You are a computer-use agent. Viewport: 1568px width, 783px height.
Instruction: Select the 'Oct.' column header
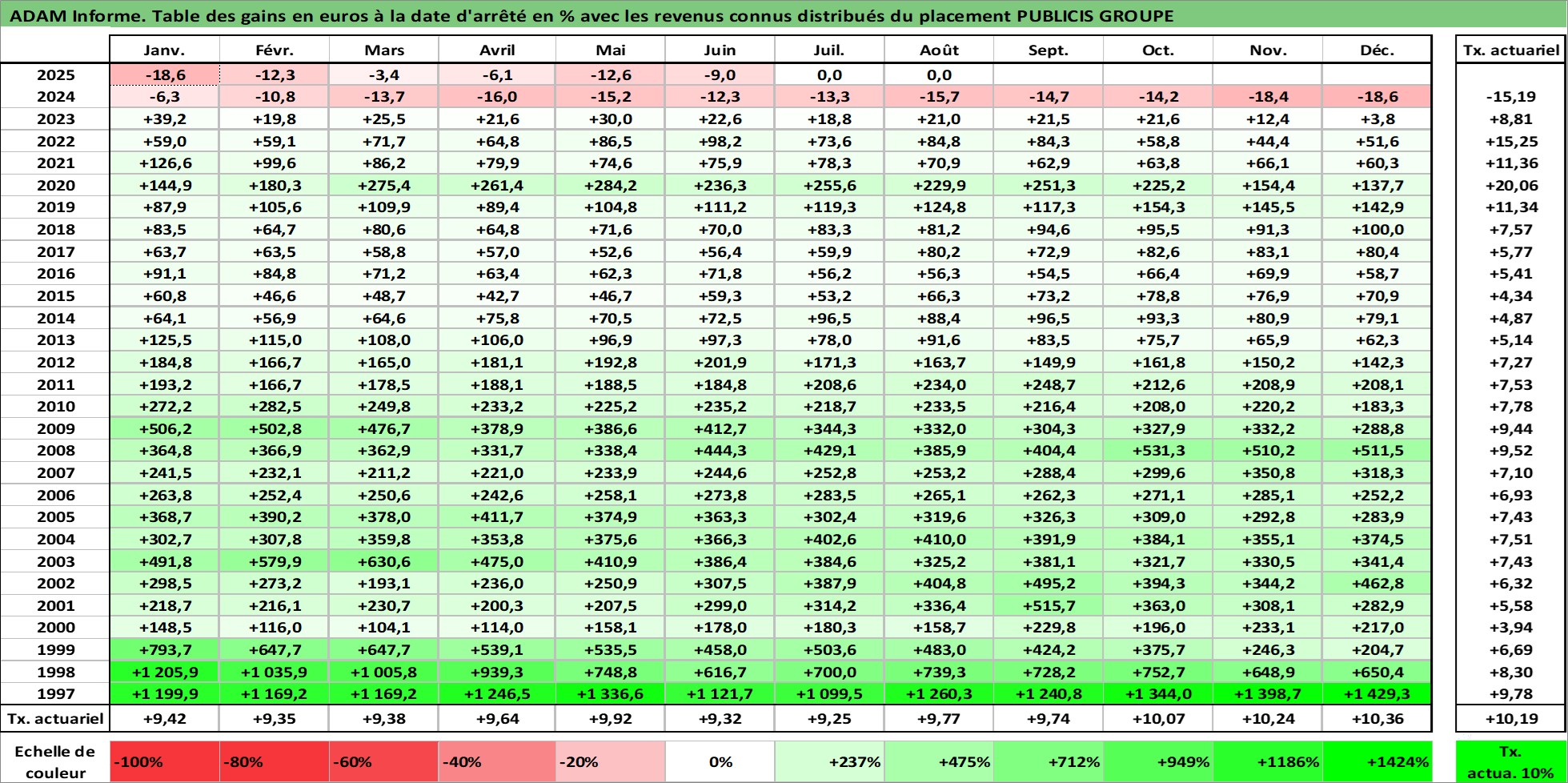click(x=1158, y=50)
